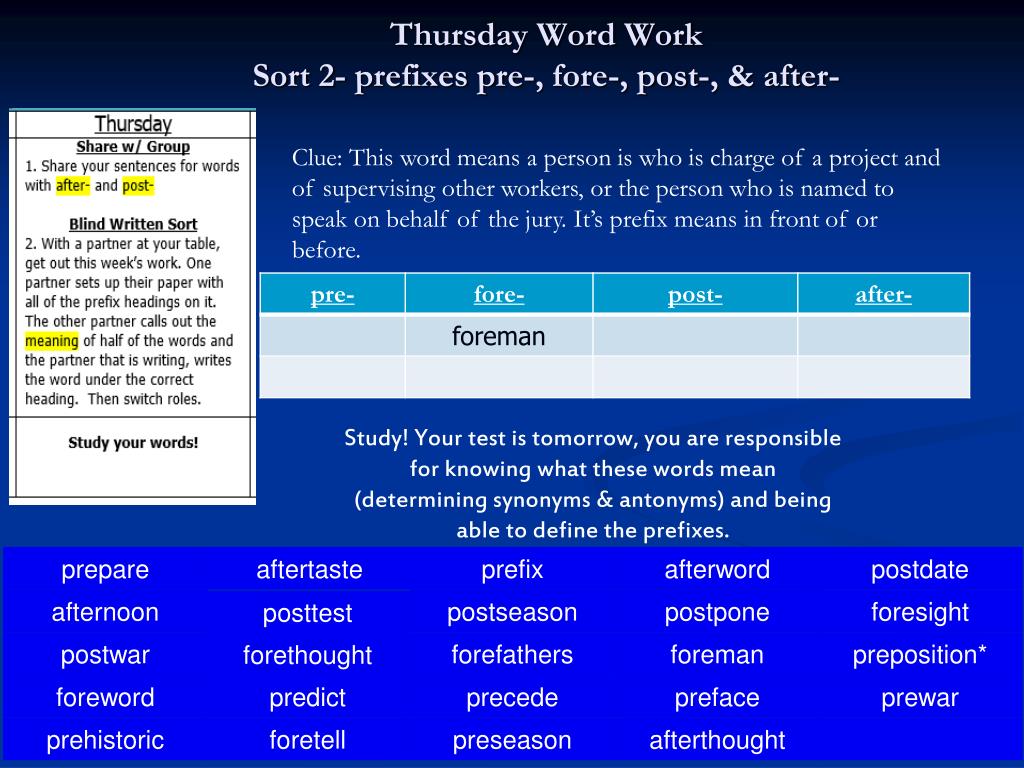This screenshot has height=768, width=1024.
Task: Click the highlighted 'post-' in the card
Action: [x=138, y=185]
